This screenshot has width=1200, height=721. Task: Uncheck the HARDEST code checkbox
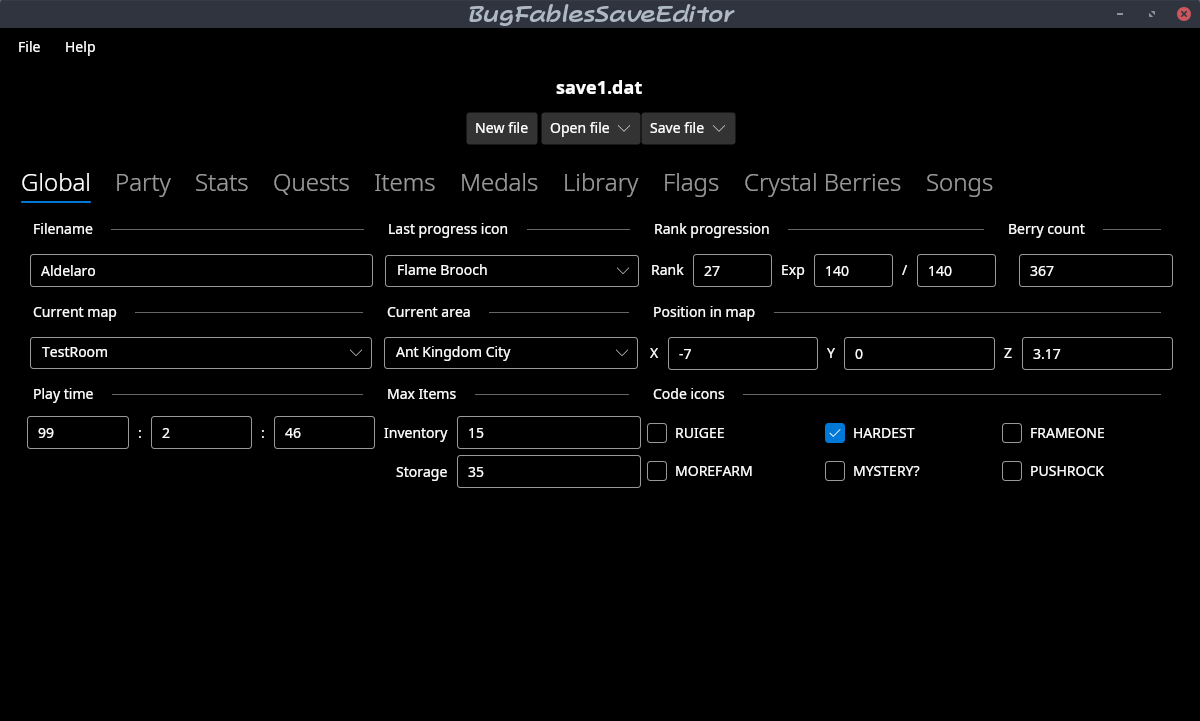(x=835, y=433)
